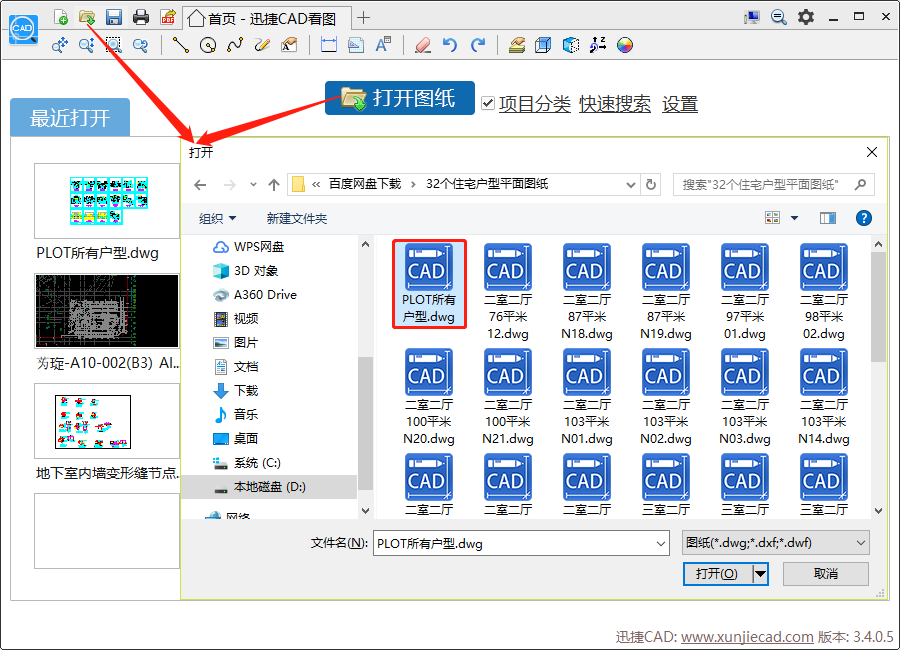900x650 pixels.
Task: Click the zoom previous view icon
Action: coord(140,45)
